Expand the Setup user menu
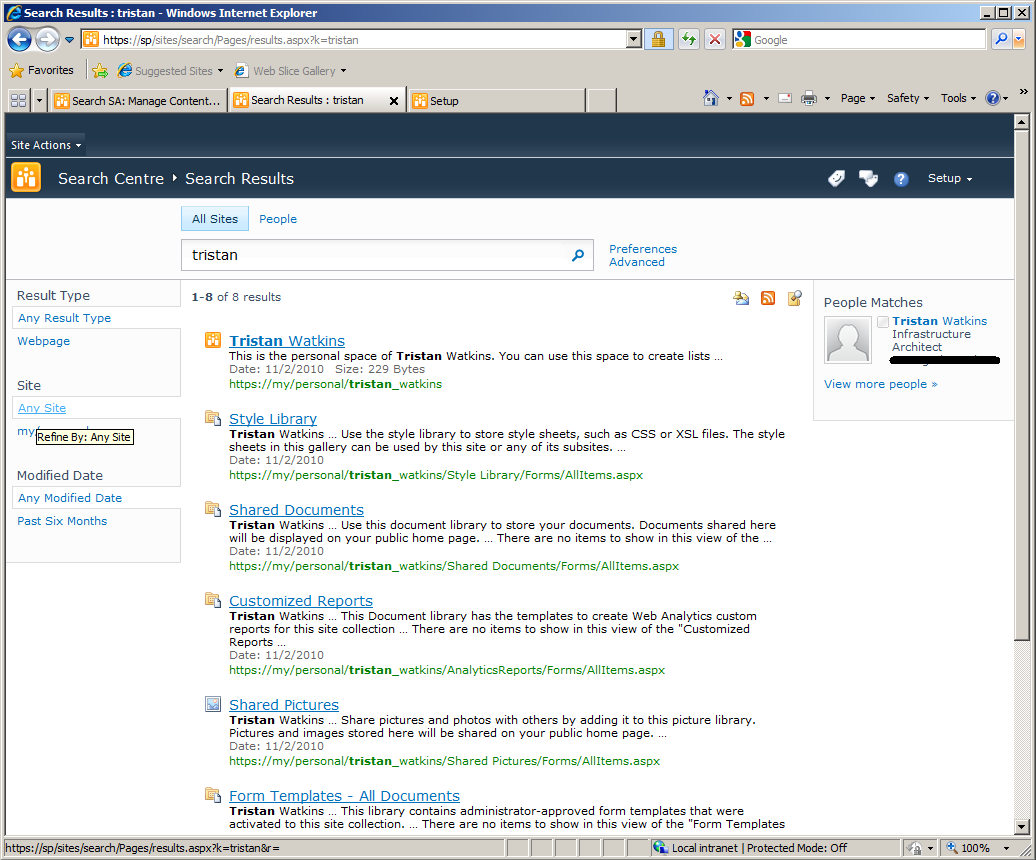Viewport: 1036px width, 860px height. (x=950, y=179)
